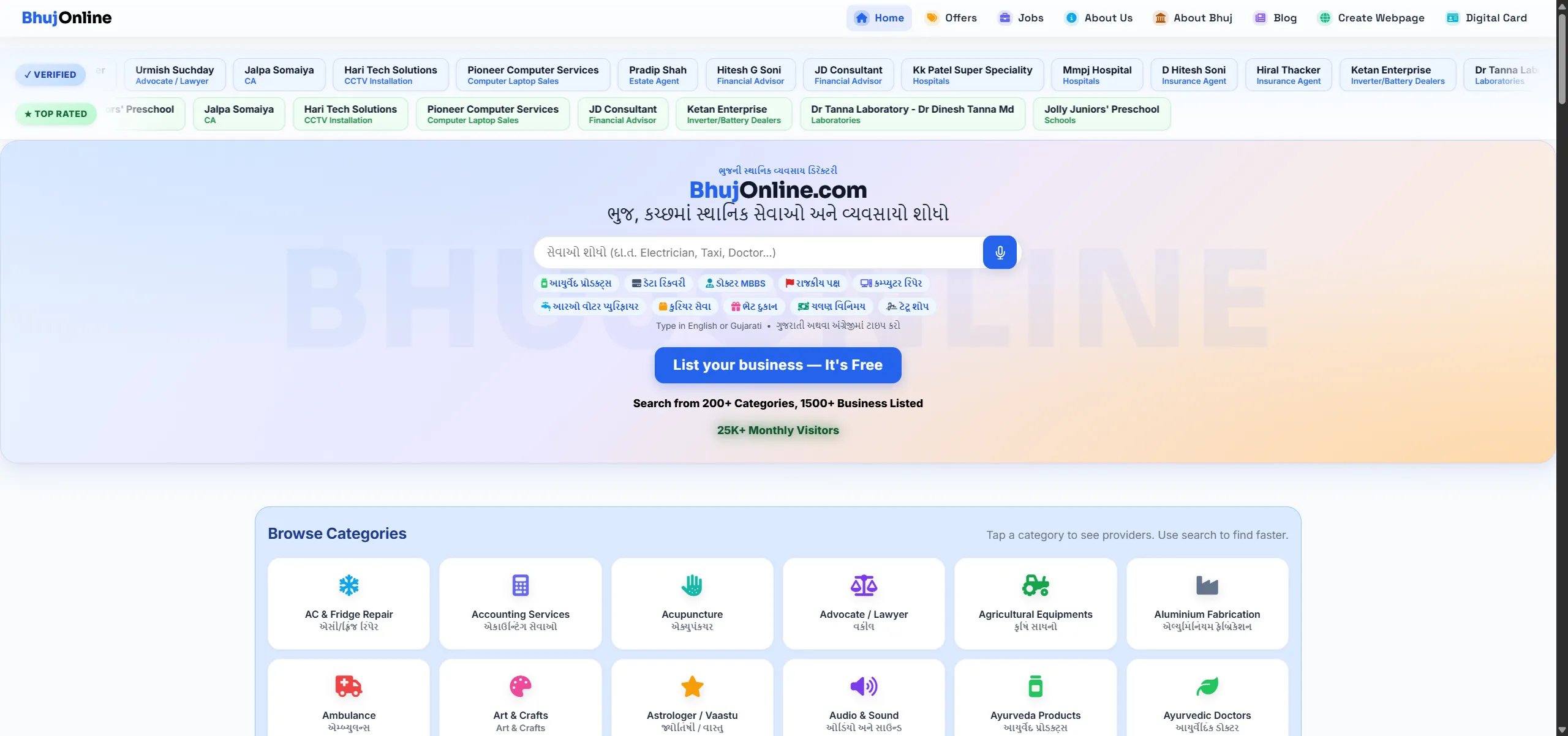Click the AC & Fridge Repair snowflake icon

click(x=349, y=585)
